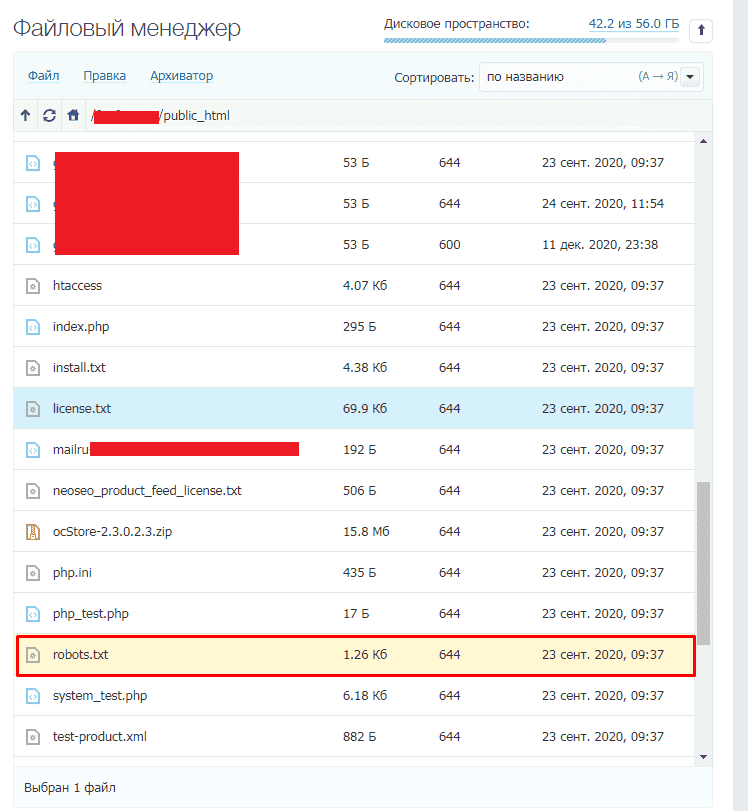The width and height of the screenshot is (748, 811).
Task: Click the upload arrow button beside disk space
Action: click(701, 30)
